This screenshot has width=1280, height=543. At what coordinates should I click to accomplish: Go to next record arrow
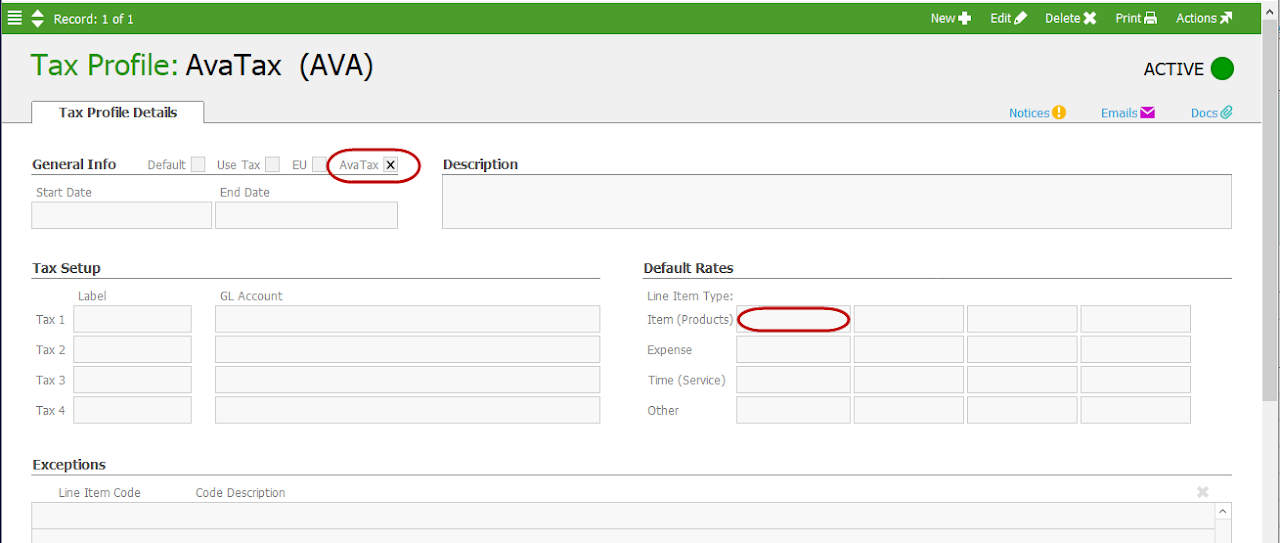click(38, 23)
